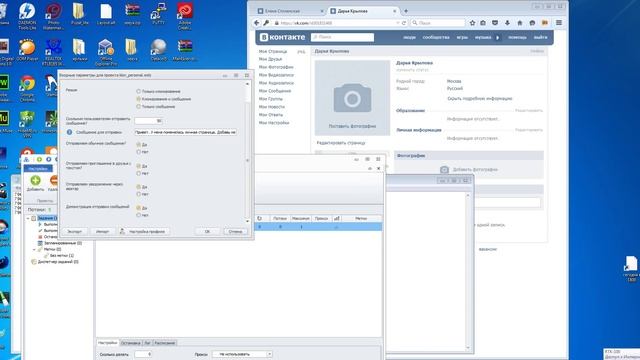The width and height of the screenshot is (640, 360).
Task: Select 'Да' for sending ordinary messages
Action: pos(138,144)
